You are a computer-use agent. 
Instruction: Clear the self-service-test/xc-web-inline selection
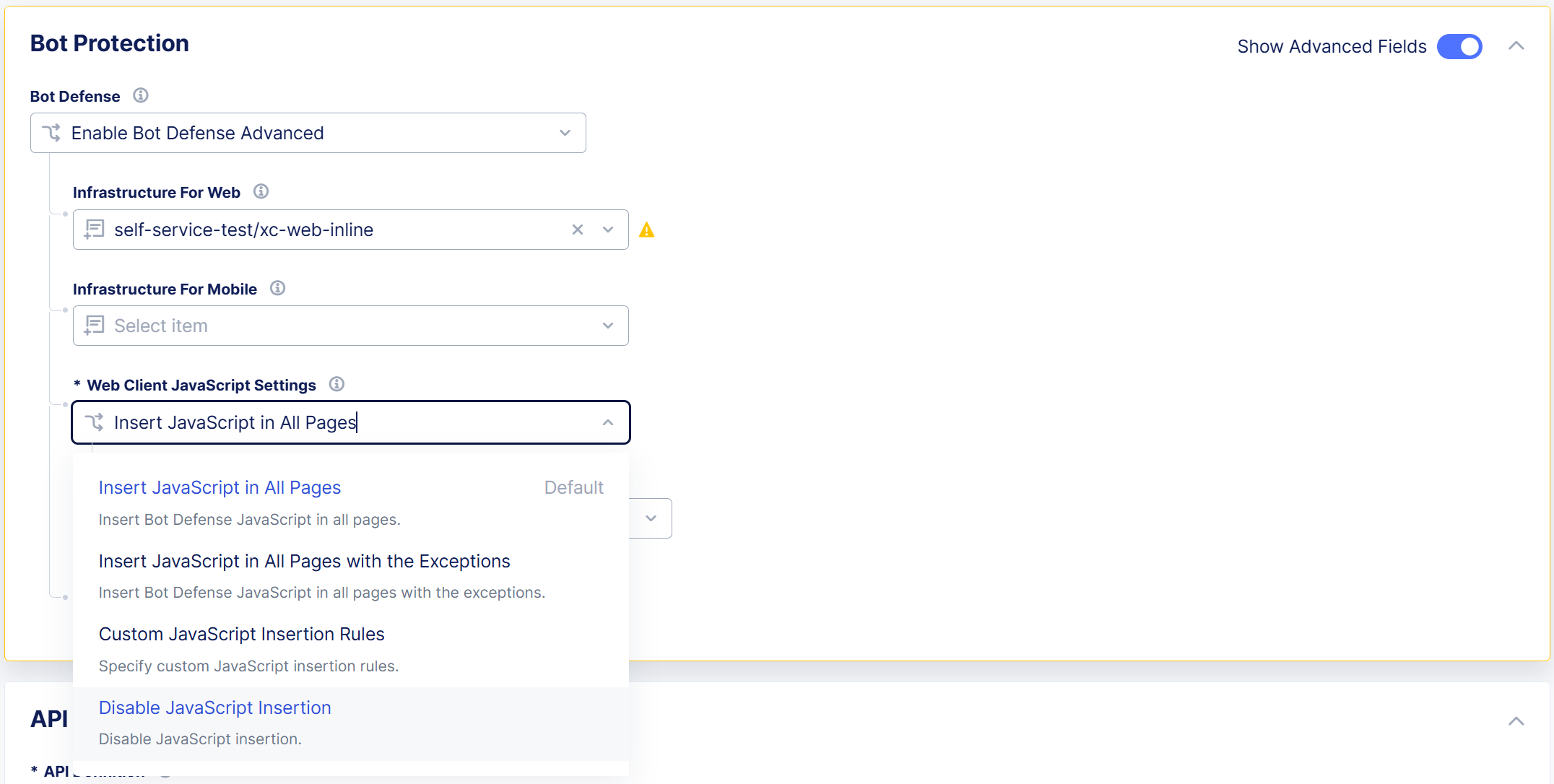(x=577, y=229)
